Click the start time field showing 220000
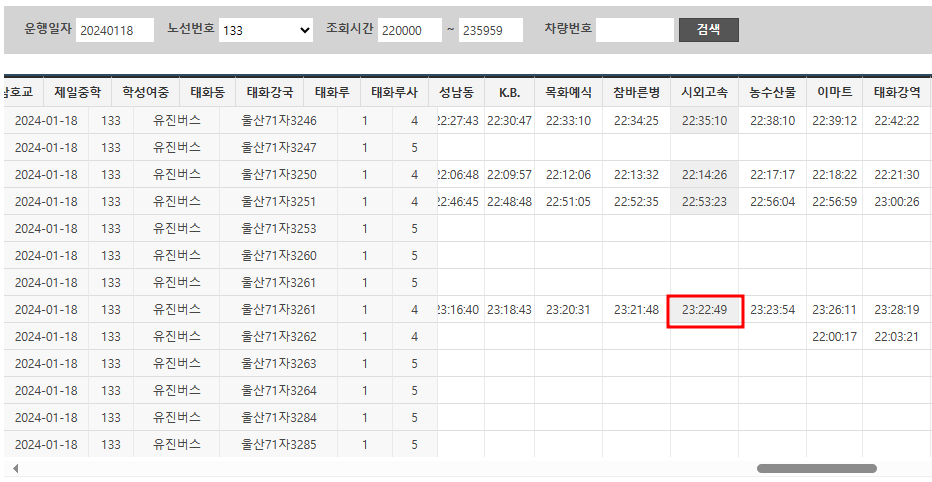The width and height of the screenshot is (932, 482). tap(409, 30)
